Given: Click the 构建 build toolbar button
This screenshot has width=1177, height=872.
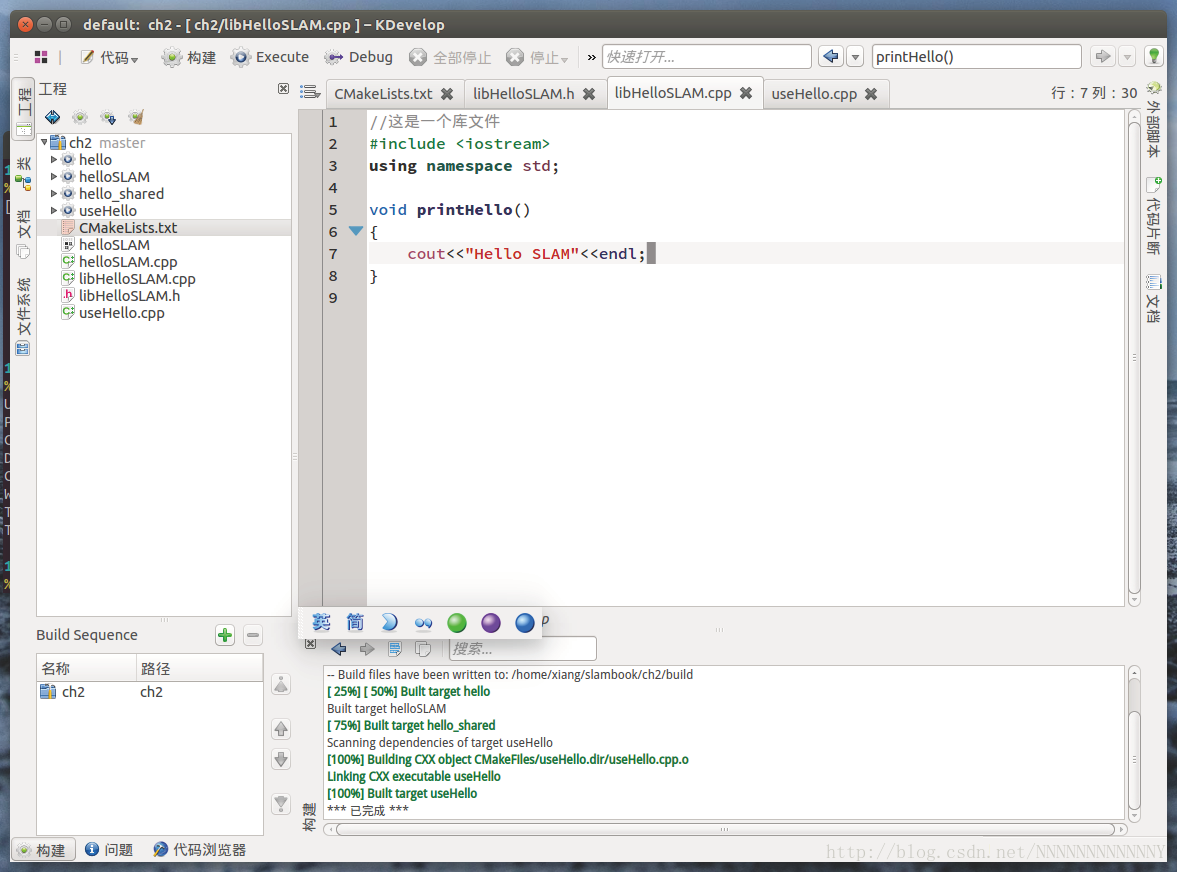Looking at the screenshot, I should point(189,57).
